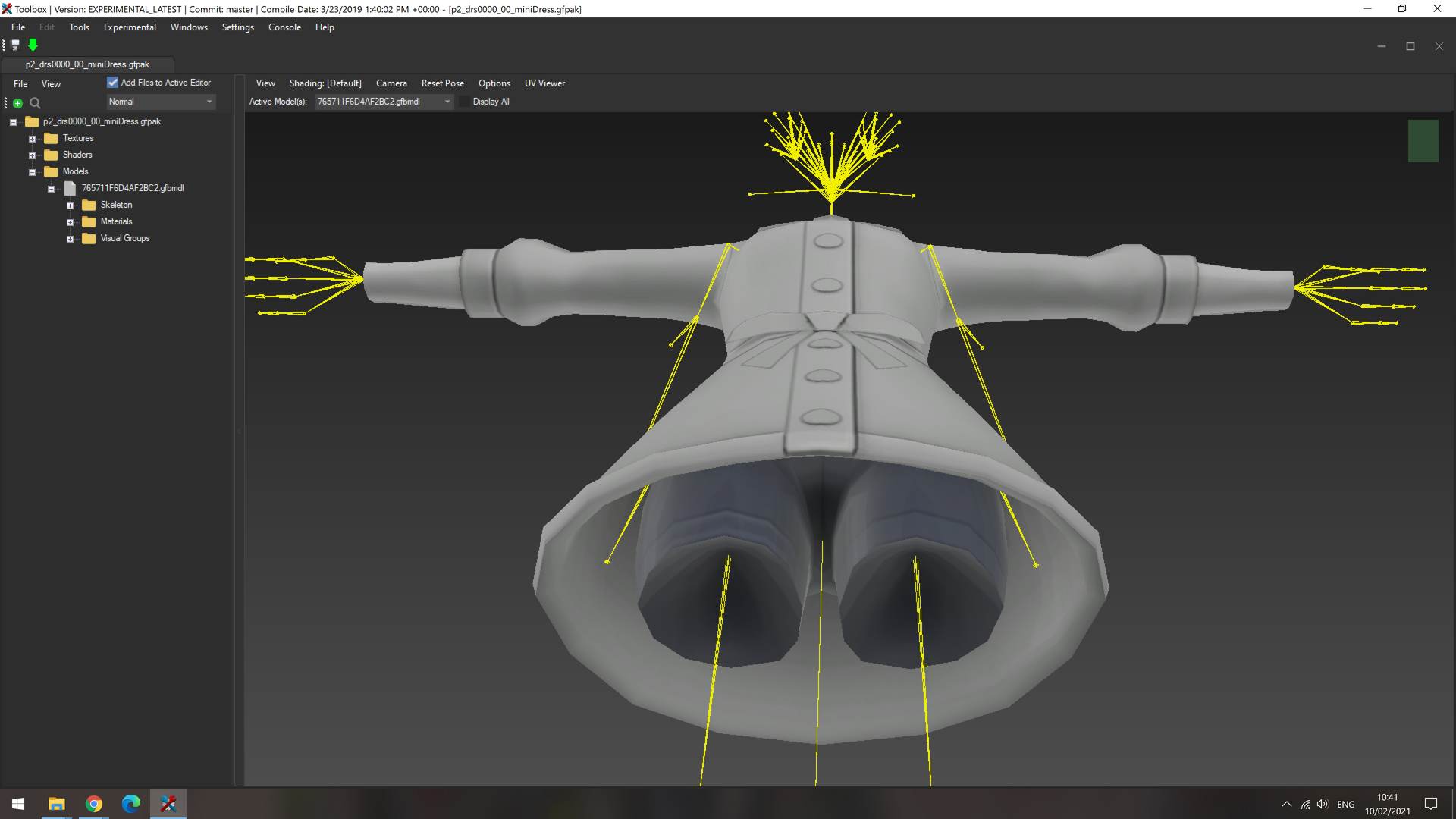Open the UV Viewer
1456x819 pixels.
[x=544, y=83]
